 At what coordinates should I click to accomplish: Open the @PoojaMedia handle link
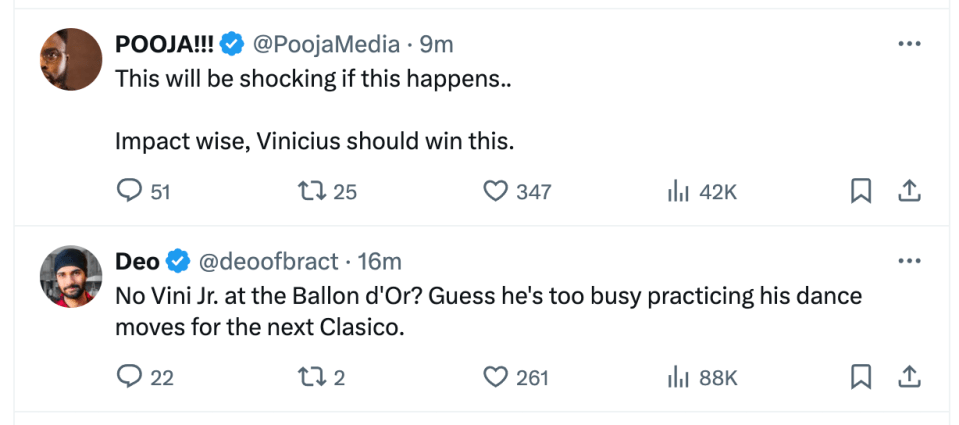click(x=326, y=44)
